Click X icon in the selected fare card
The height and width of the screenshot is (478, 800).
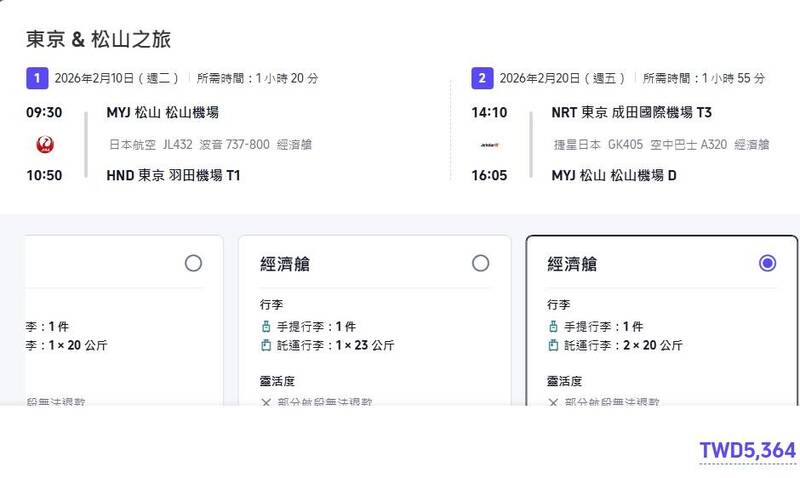pyautogui.click(x=553, y=402)
